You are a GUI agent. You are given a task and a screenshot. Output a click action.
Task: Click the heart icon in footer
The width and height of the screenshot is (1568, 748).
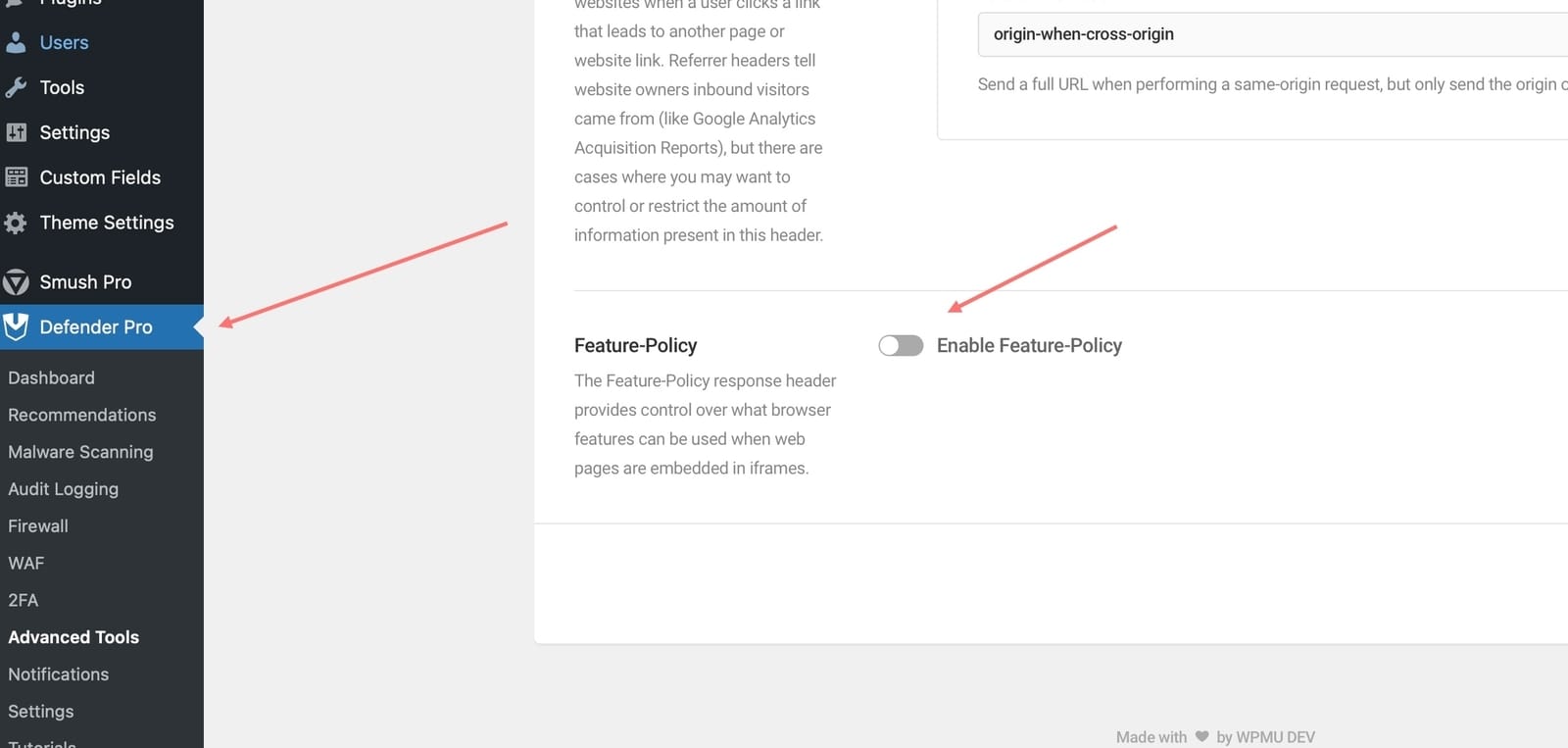click(1201, 737)
